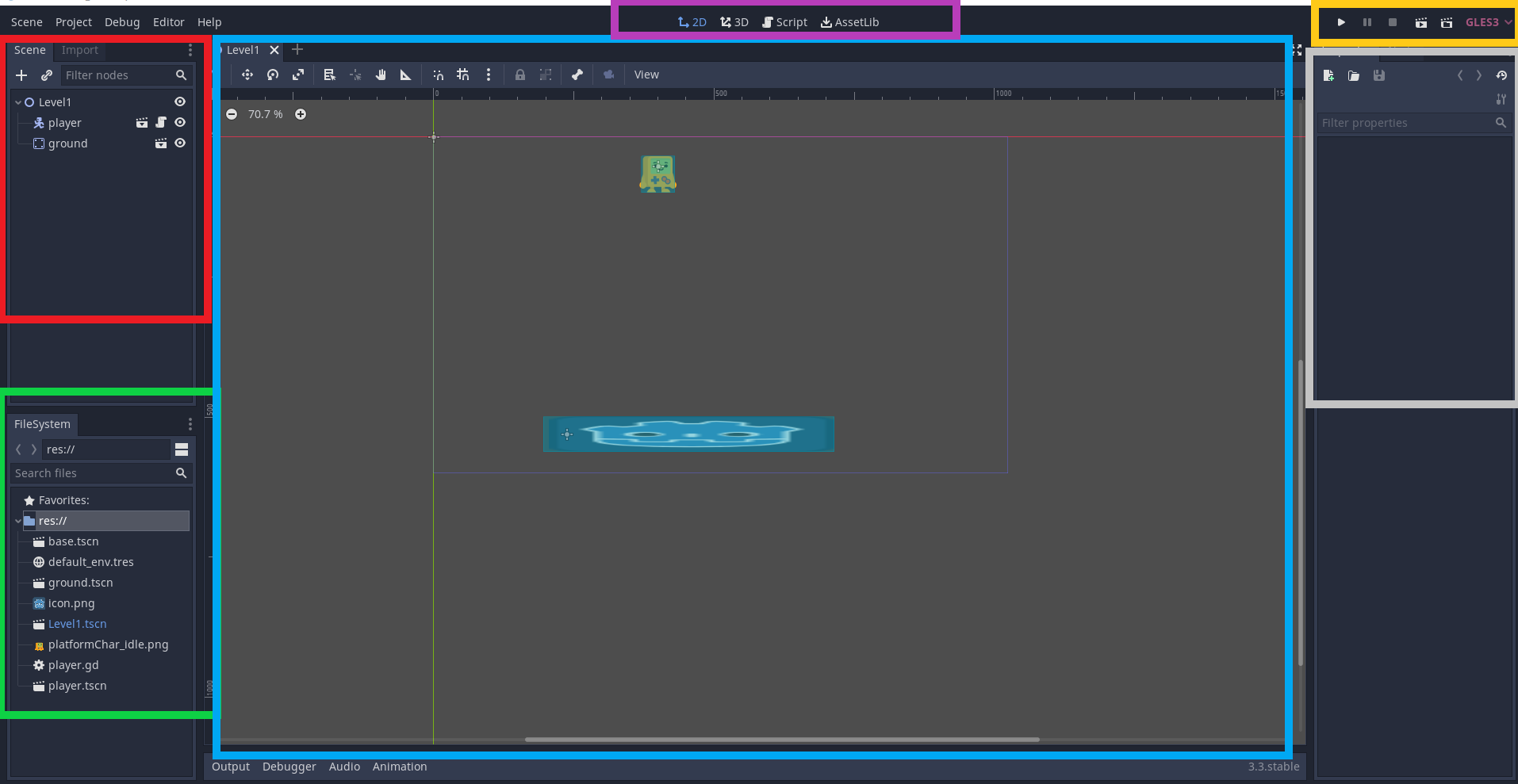Pause the running scene
1518x784 pixels.
[x=1367, y=22]
